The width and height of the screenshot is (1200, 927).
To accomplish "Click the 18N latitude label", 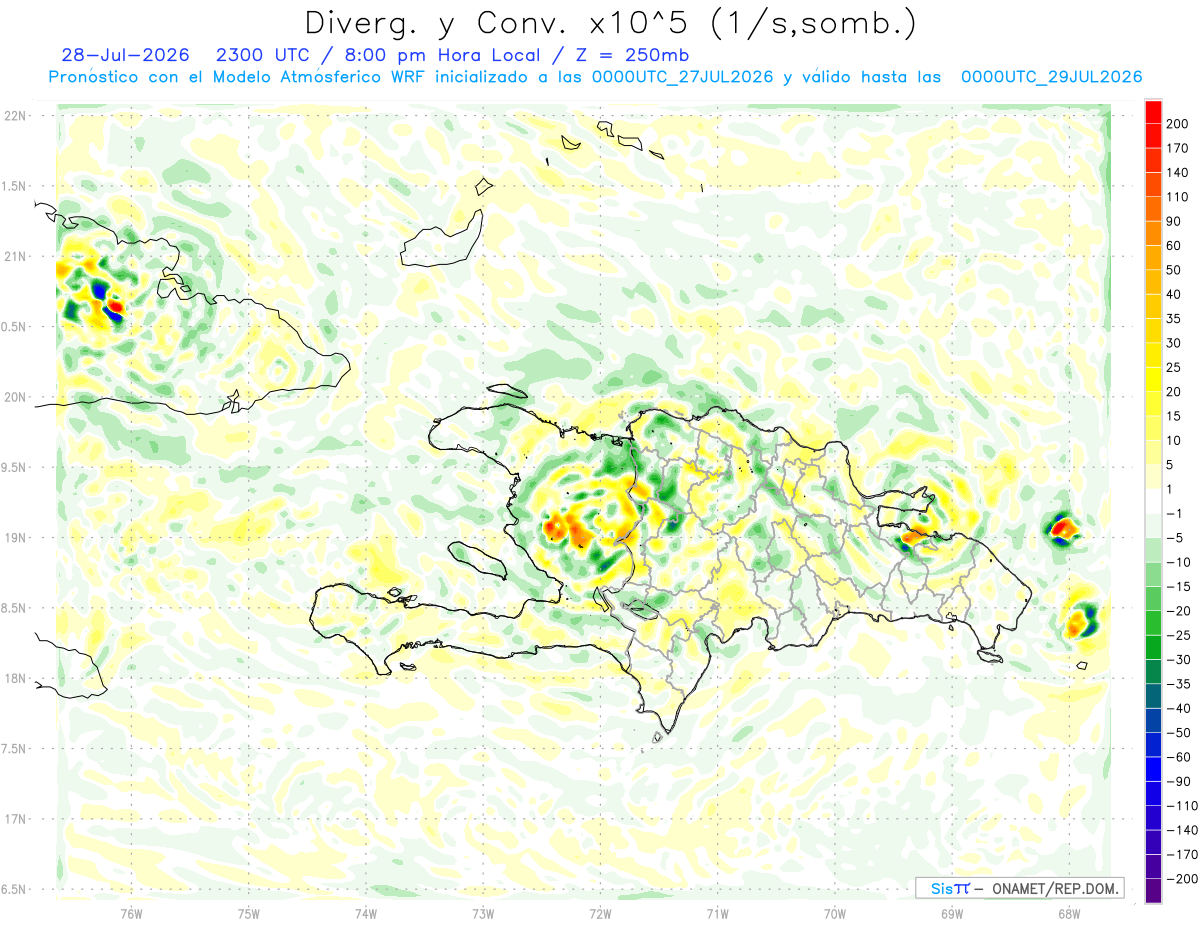I will click(15, 678).
